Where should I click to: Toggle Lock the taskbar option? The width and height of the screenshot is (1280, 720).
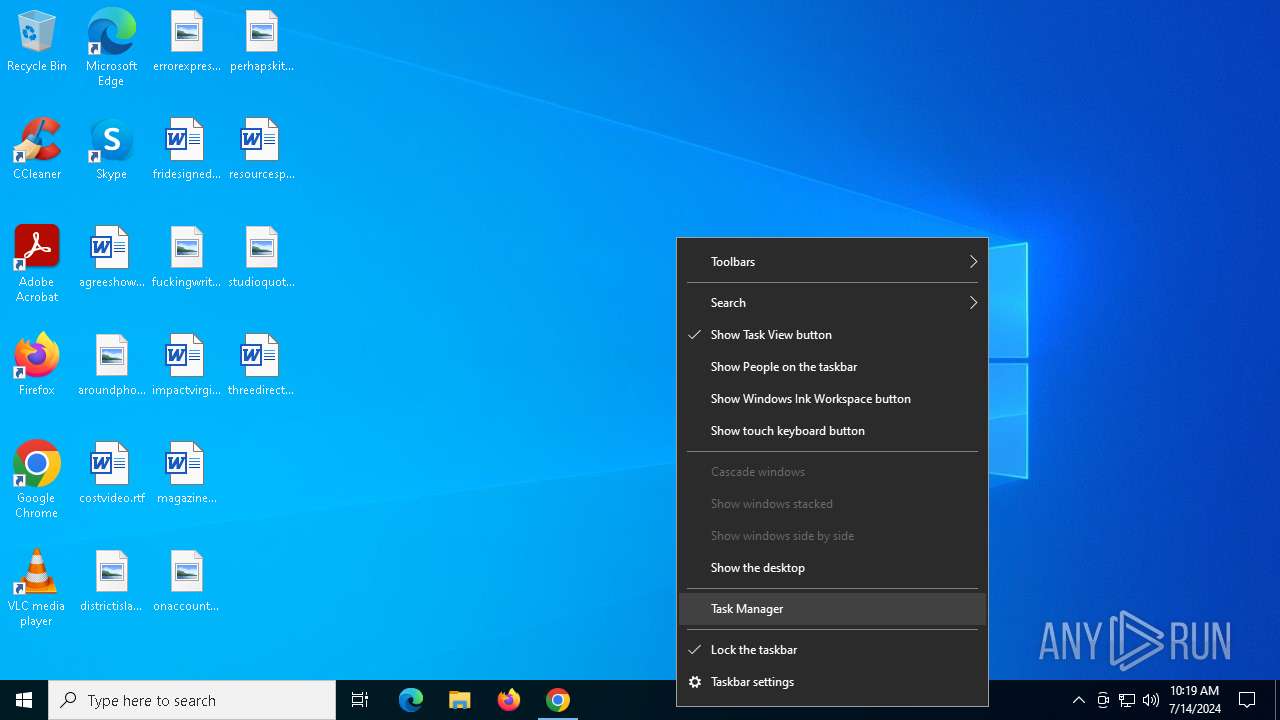pos(832,650)
